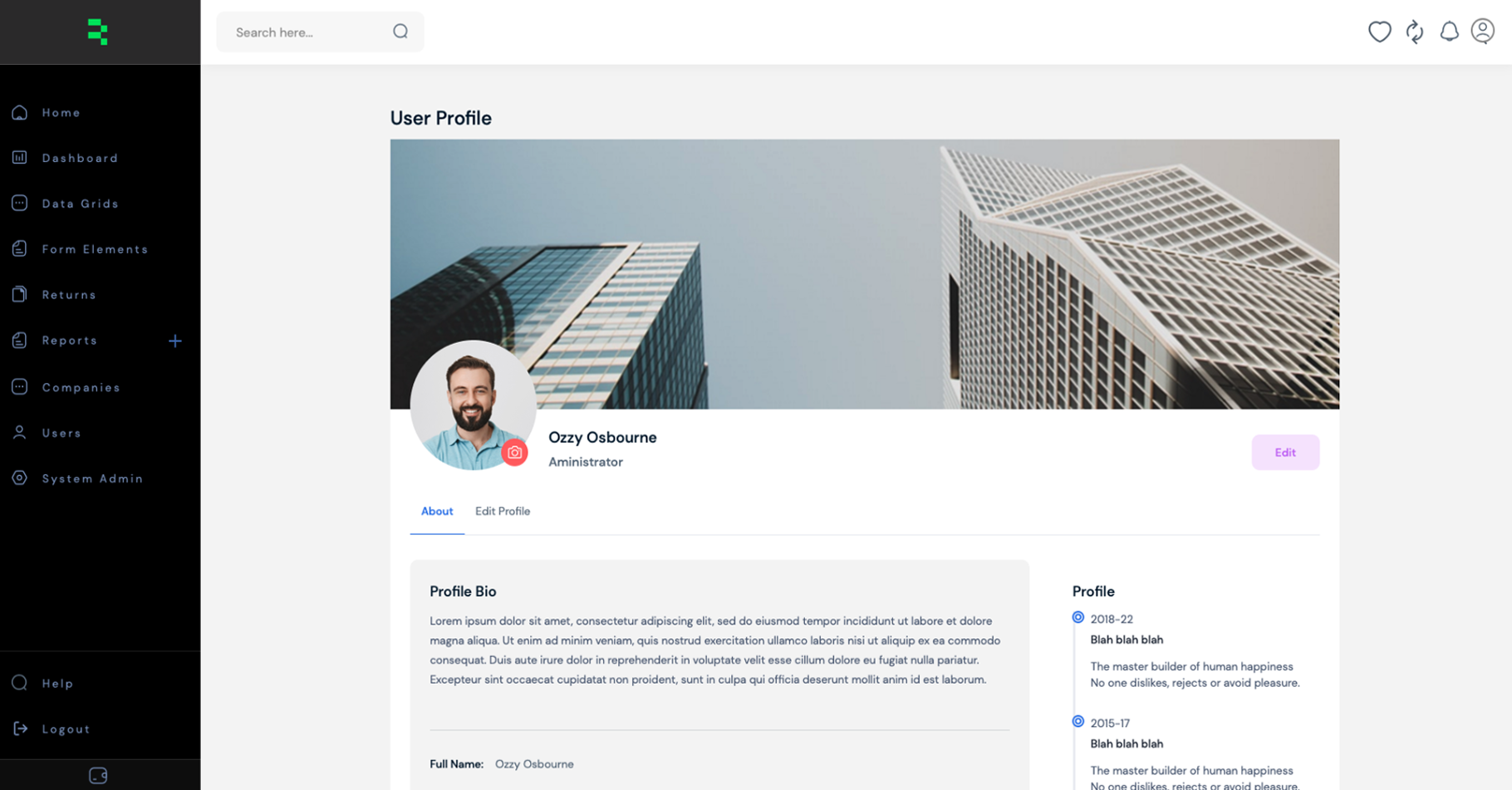1512x790 pixels.
Task: Click the building cover image
Action: [x=865, y=274]
